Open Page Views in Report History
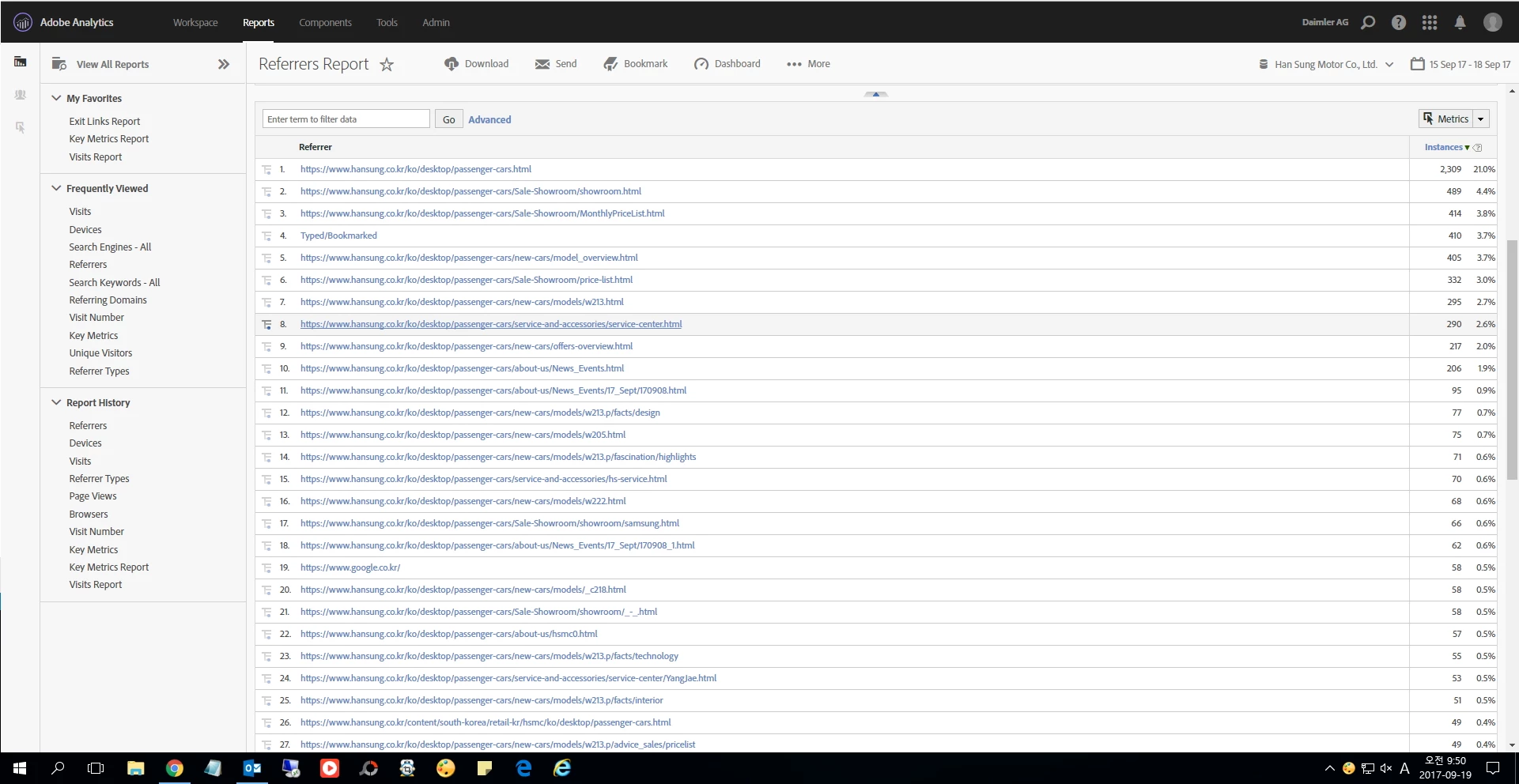The width and height of the screenshot is (1519, 784). 93,496
